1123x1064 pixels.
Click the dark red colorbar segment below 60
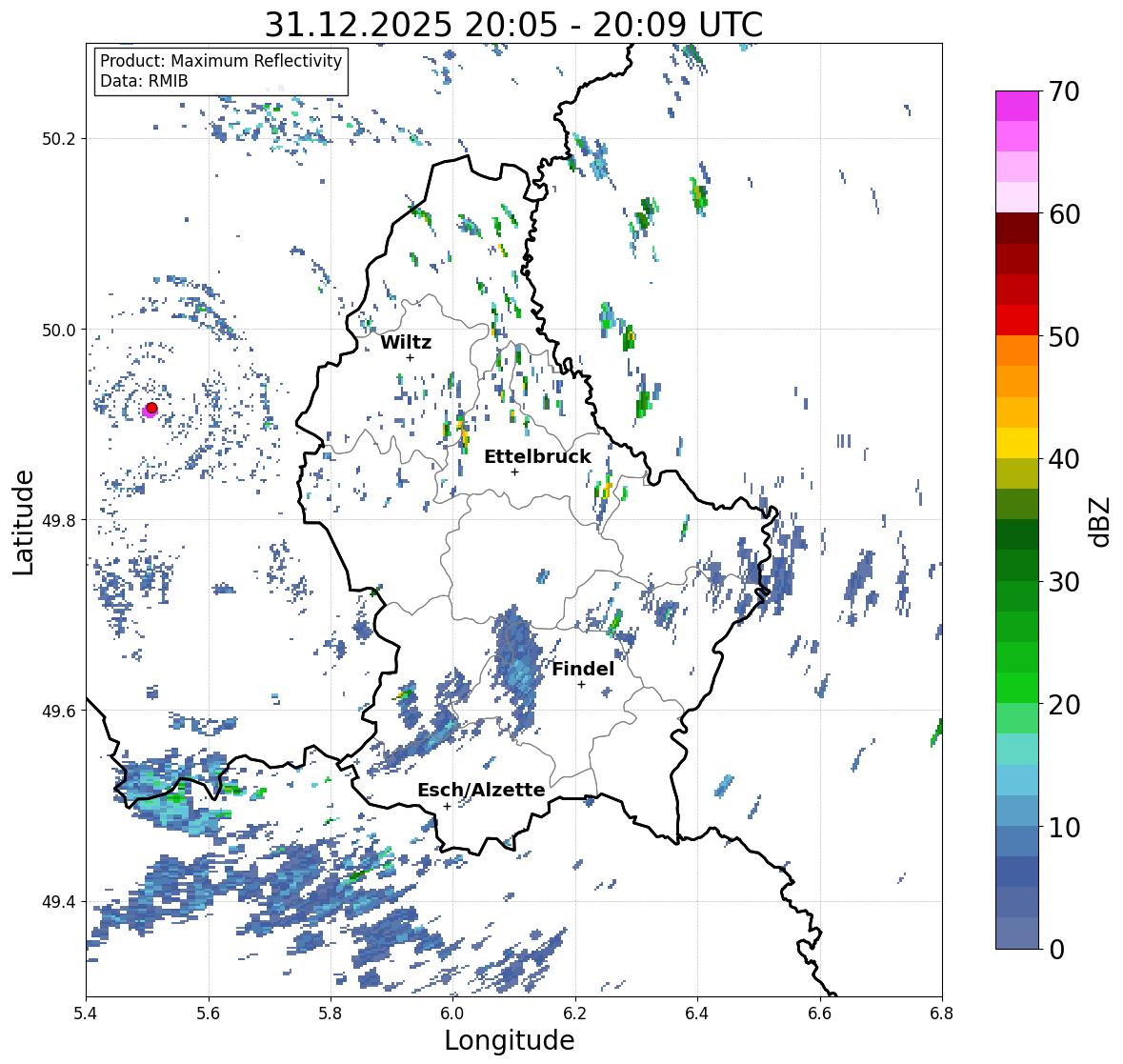[1017, 229]
